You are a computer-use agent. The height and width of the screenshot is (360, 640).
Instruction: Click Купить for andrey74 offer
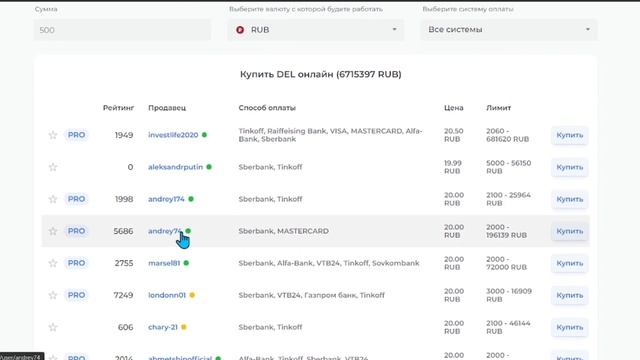(x=570, y=231)
